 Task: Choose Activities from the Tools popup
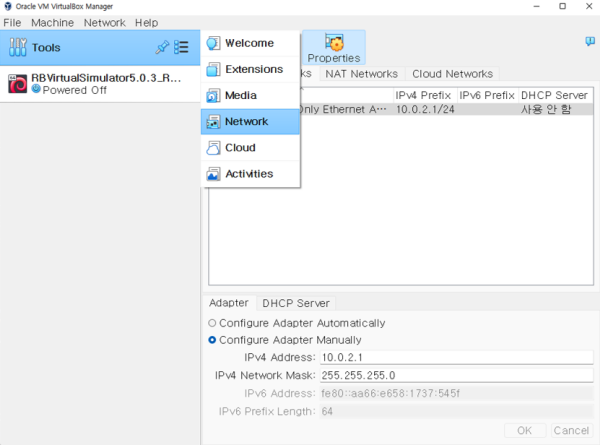pyautogui.click(x=250, y=174)
